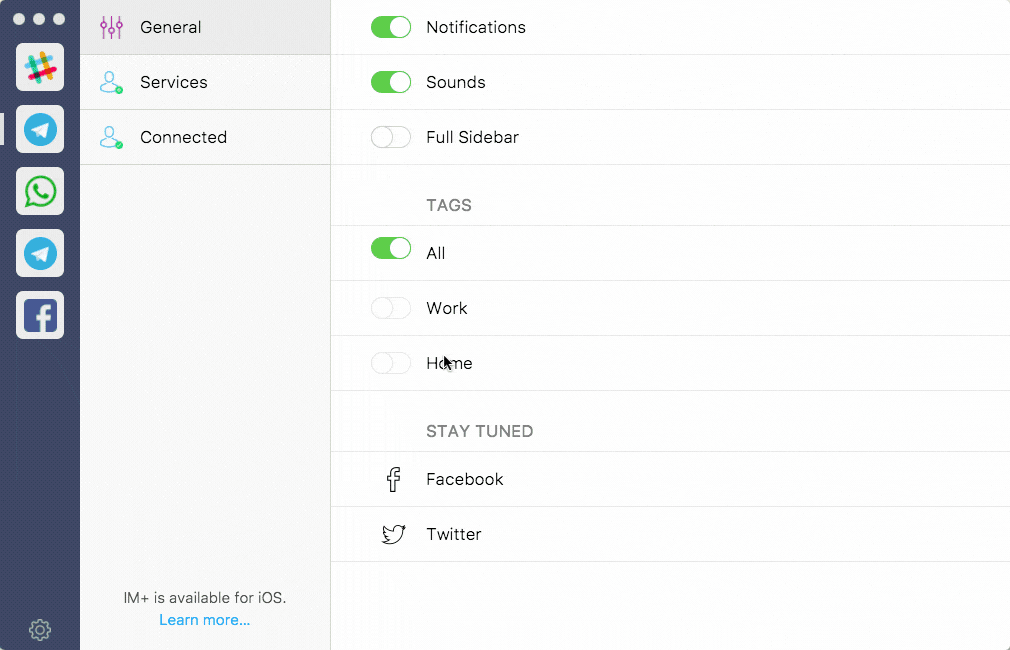The width and height of the screenshot is (1010, 650).
Task: Select the Connected tab
Action: (205, 137)
